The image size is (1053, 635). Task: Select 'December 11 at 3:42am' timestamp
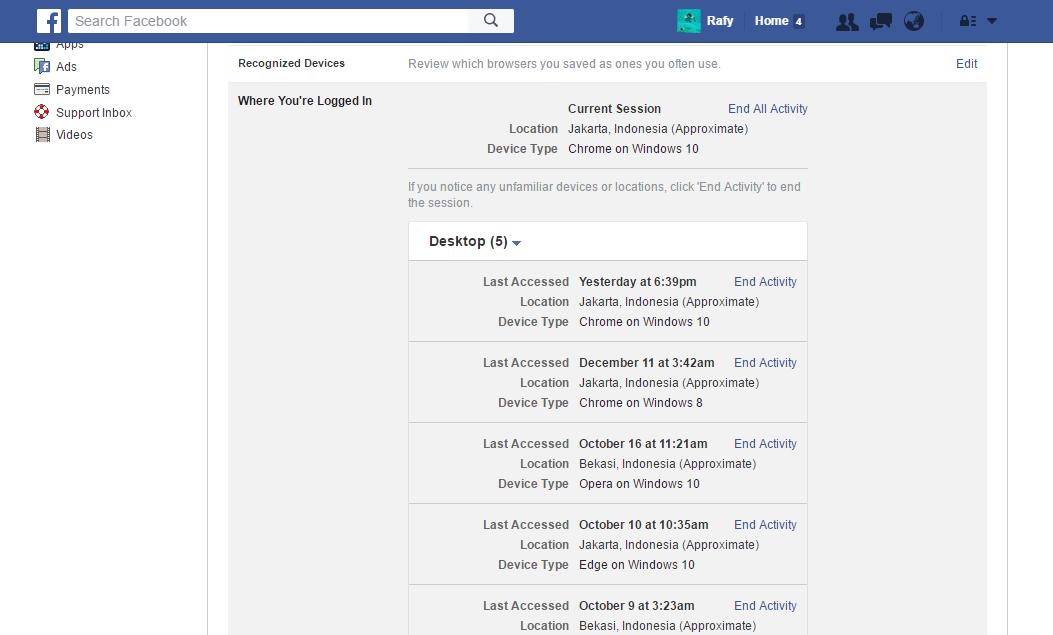[647, 362]
